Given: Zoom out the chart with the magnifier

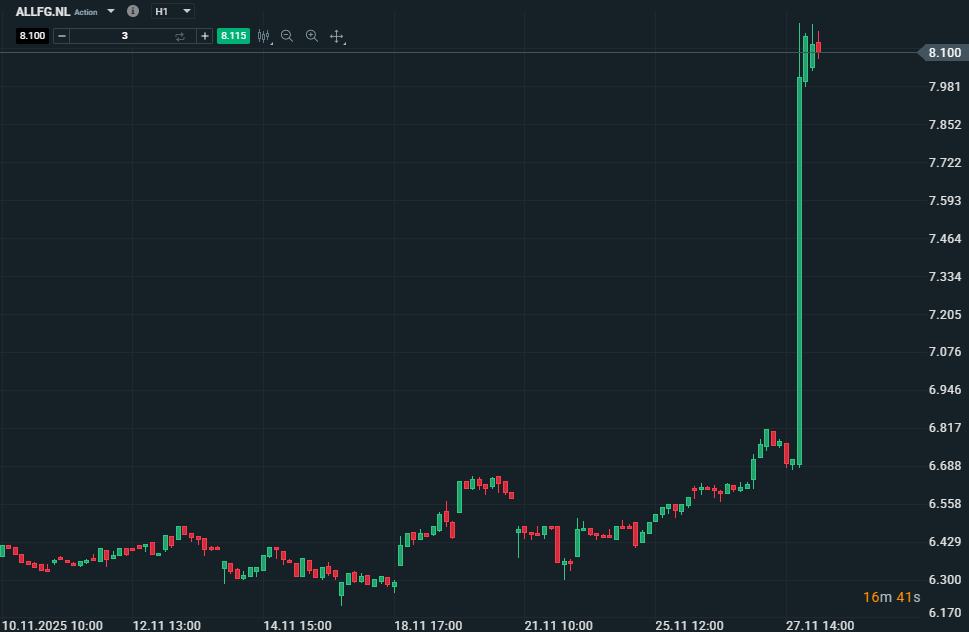Looking at the screenshot, I should coord(287,36).
